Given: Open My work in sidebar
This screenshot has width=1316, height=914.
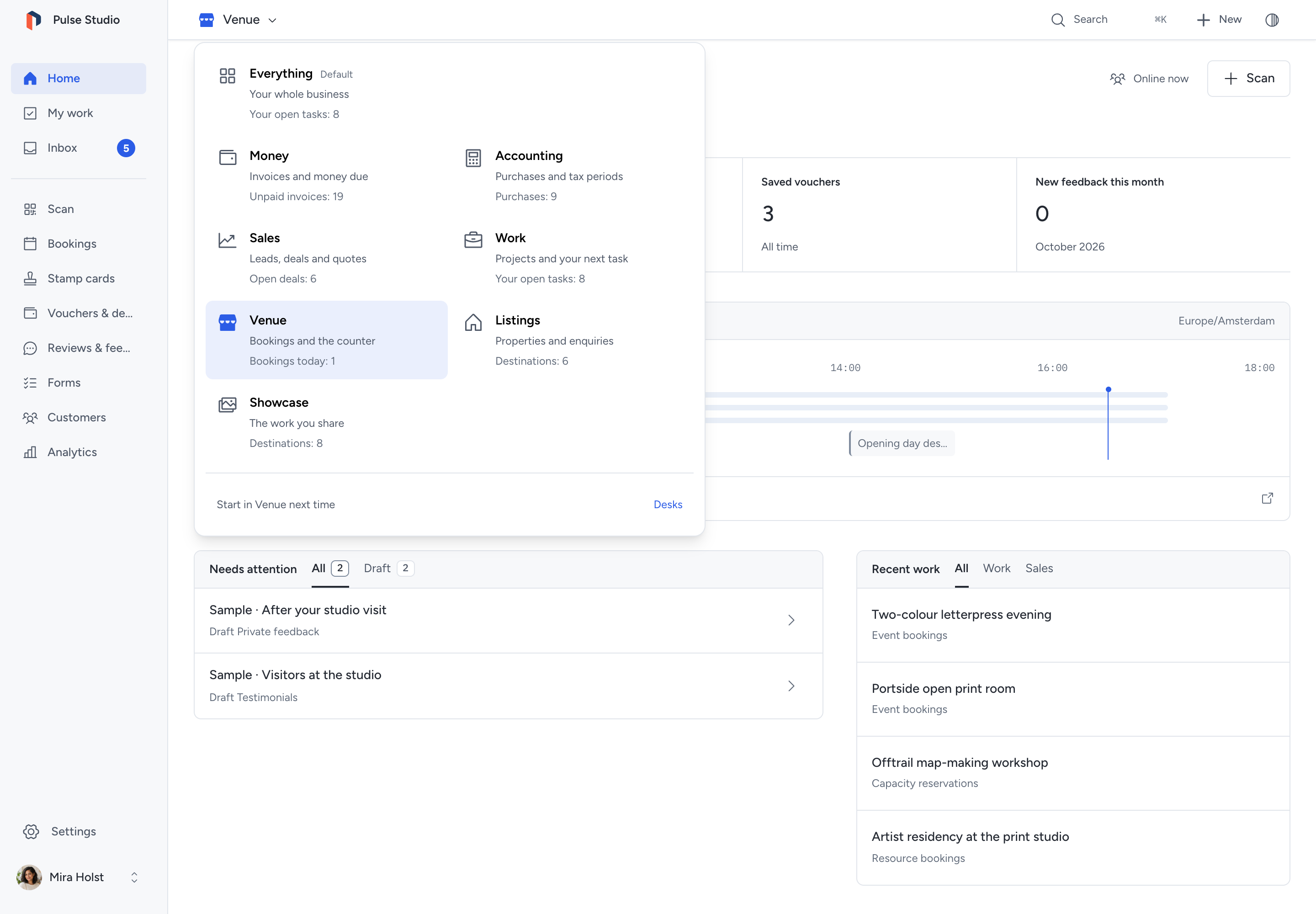Looking at the screenshot, I should (x=79, y=113).
